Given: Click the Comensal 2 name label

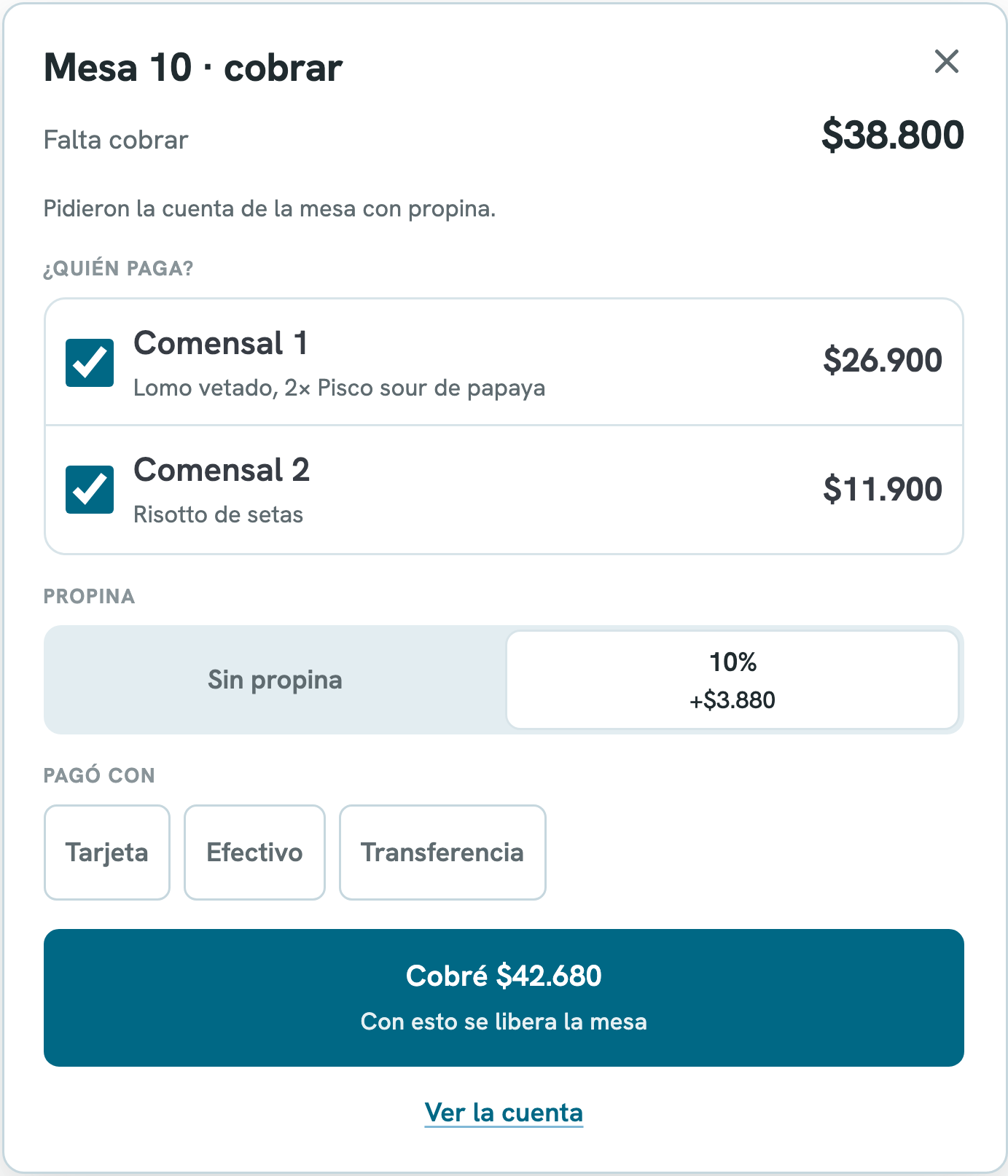Looking at the screenshot, I should tap(222, 470).
